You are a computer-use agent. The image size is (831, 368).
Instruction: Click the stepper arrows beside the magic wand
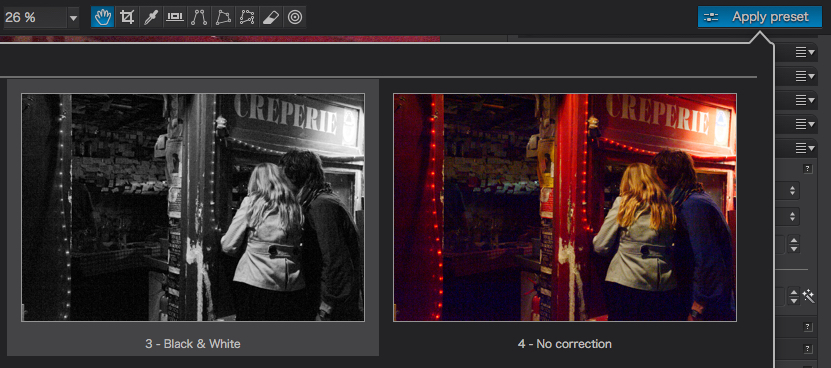(793, 296)
